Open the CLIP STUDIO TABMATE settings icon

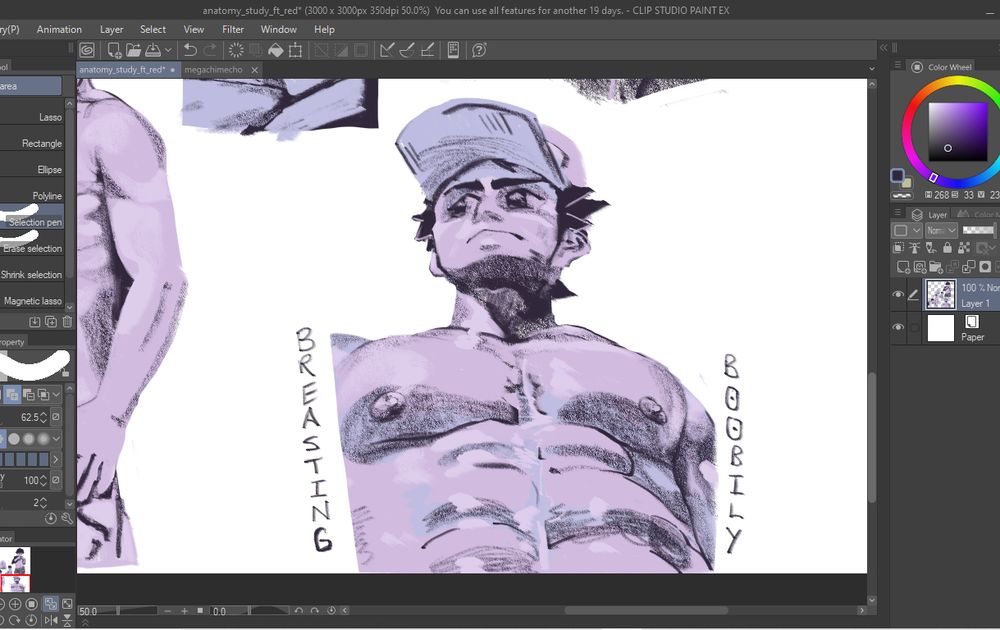453,50
